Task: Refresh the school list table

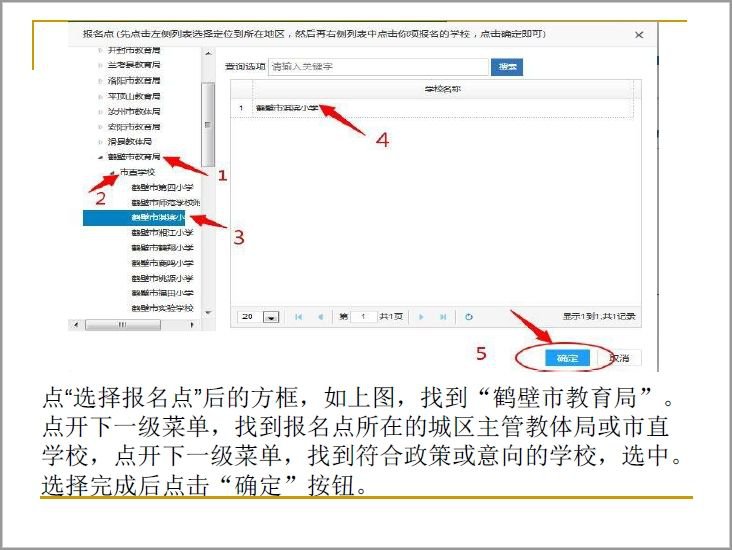Action: pos(469,317)
